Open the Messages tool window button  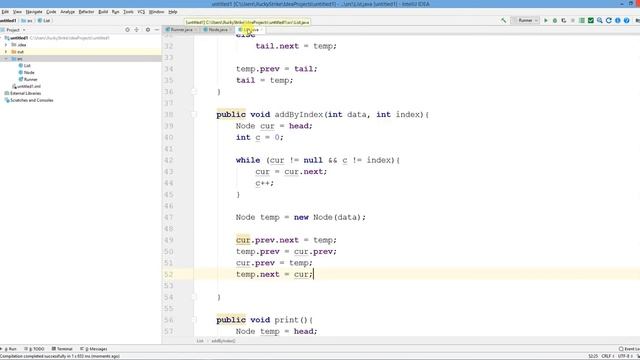pos(94,349)
